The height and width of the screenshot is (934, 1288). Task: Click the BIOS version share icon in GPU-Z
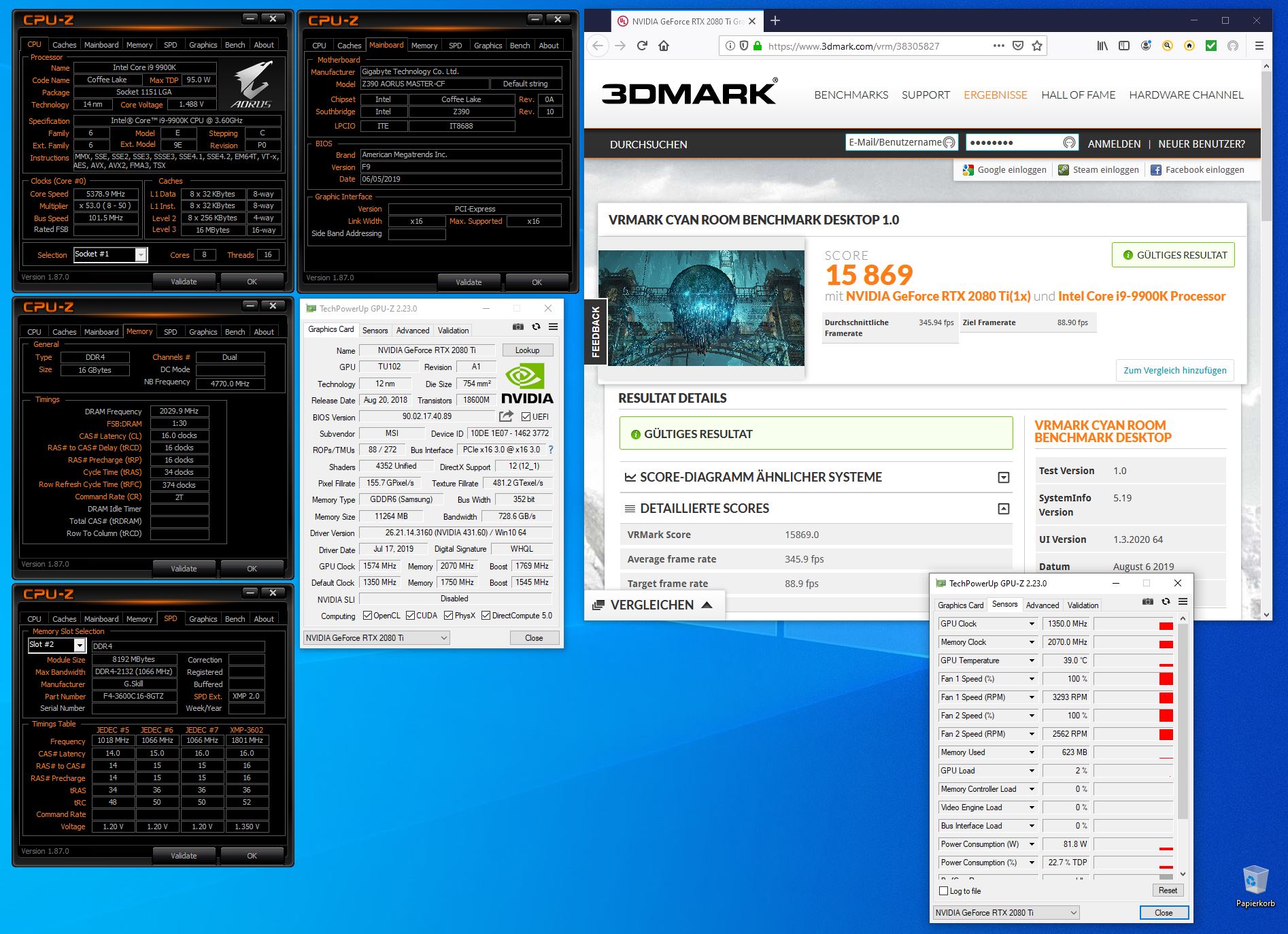(506, 416)
